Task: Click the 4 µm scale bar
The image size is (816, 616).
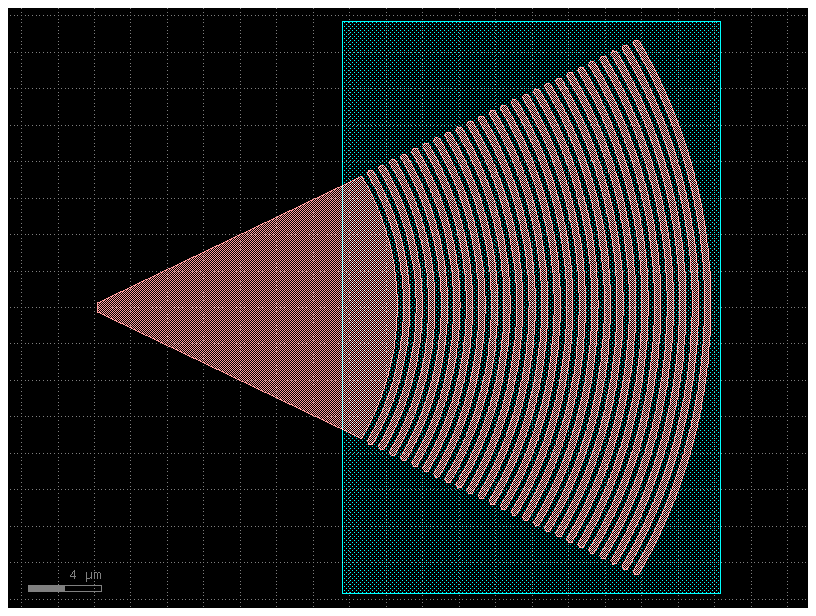Action: (x=65, y=586)
